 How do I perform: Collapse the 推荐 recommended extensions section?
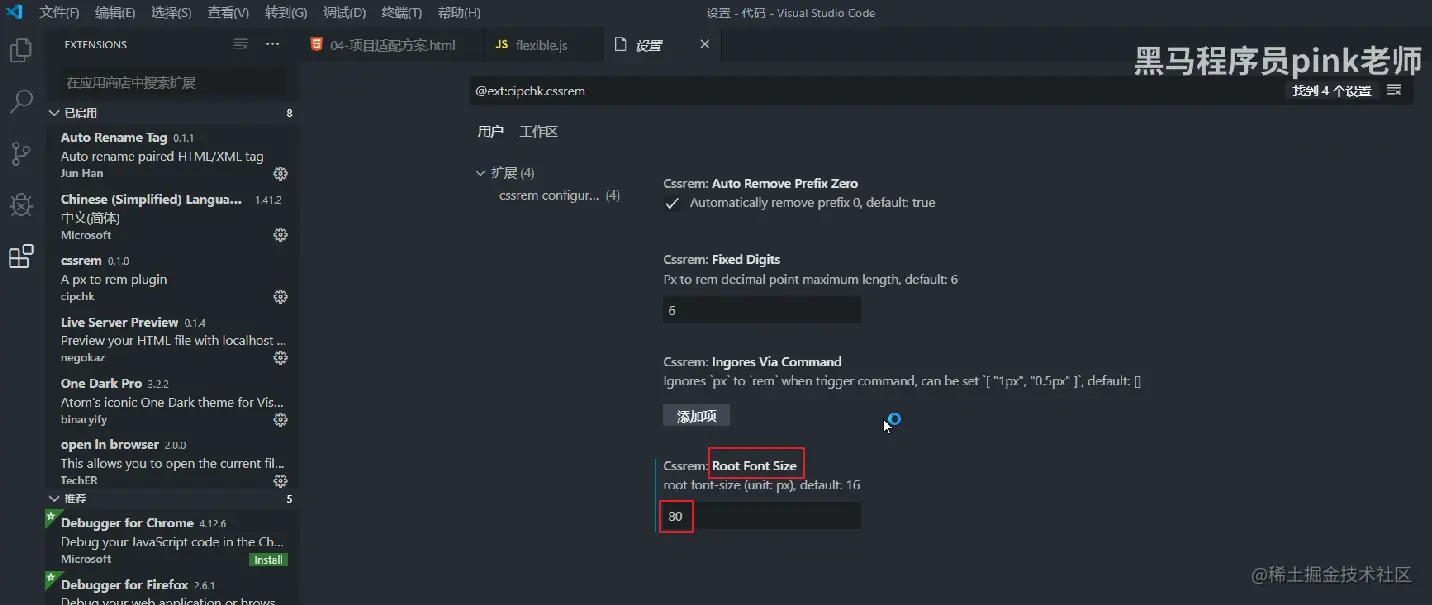click(x=54, y=498)
